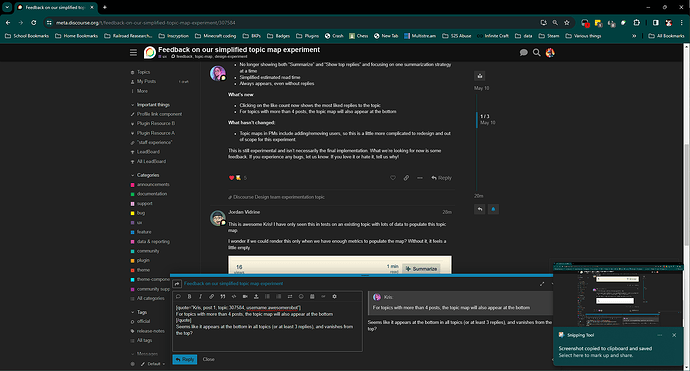Copy link to the first post
The height and width of the screenshot is (371, 690).
coord(406,178)
